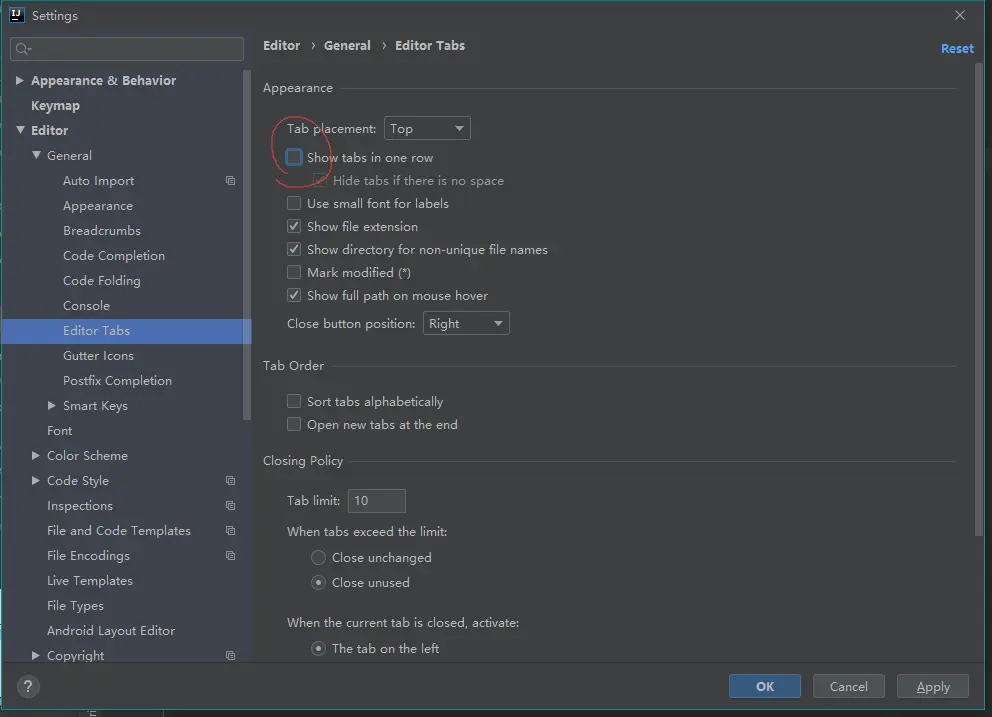Click the project-level icon beside Auto Import
Viewport: 992px width, 717px height.
point(230,181)
